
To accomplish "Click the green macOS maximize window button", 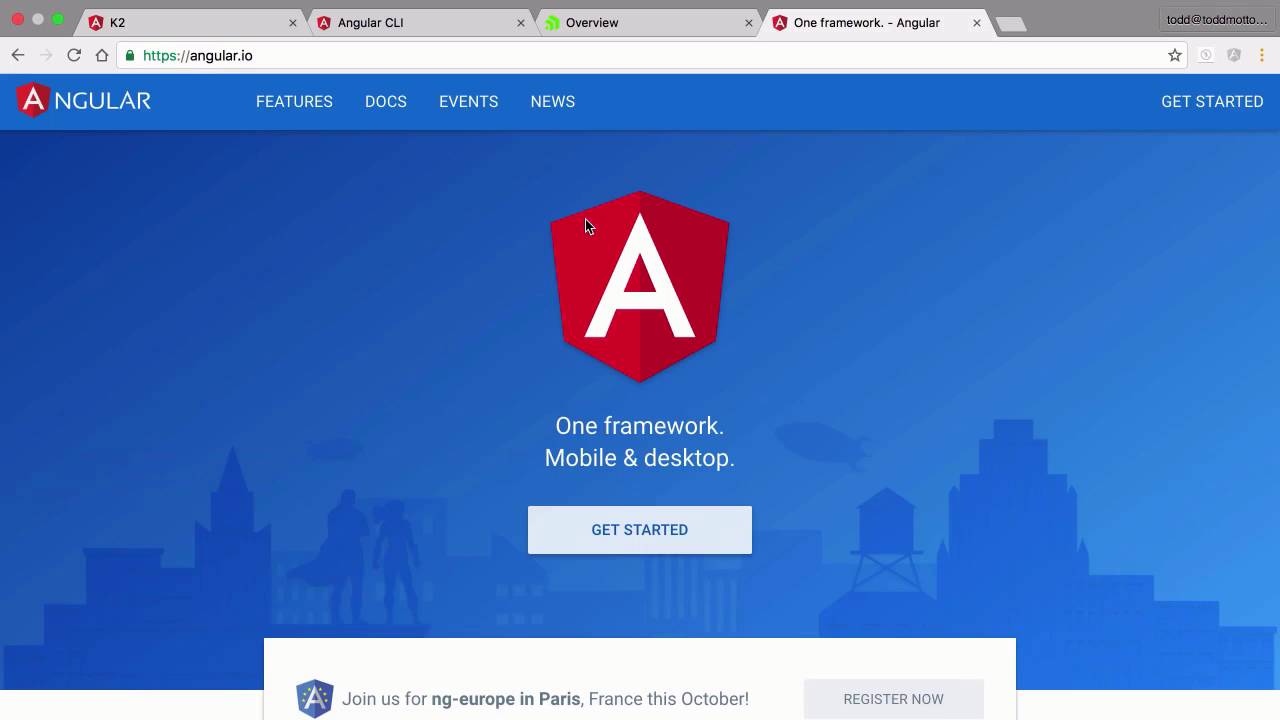I will pos(58,19).
